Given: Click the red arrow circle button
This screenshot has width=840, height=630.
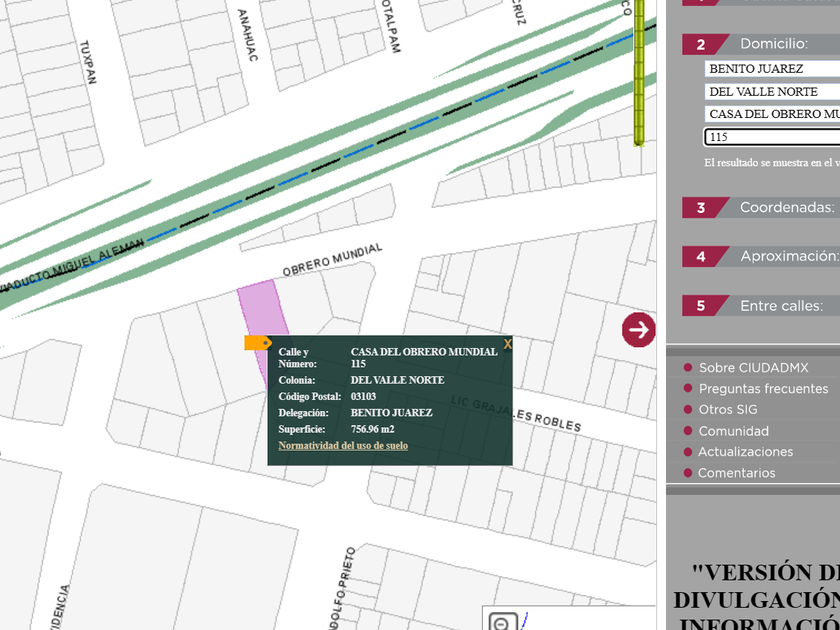Looking at the screenshot, I should tap(638, 329).
